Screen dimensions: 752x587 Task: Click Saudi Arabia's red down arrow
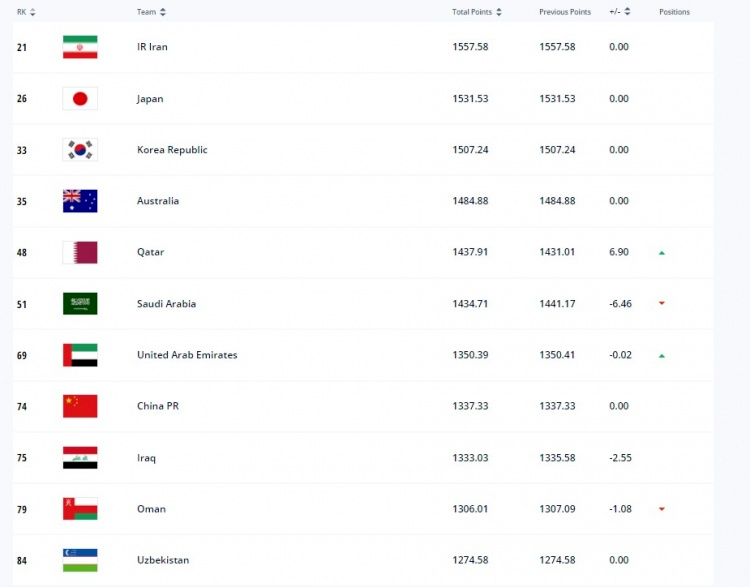coord(662,303)
